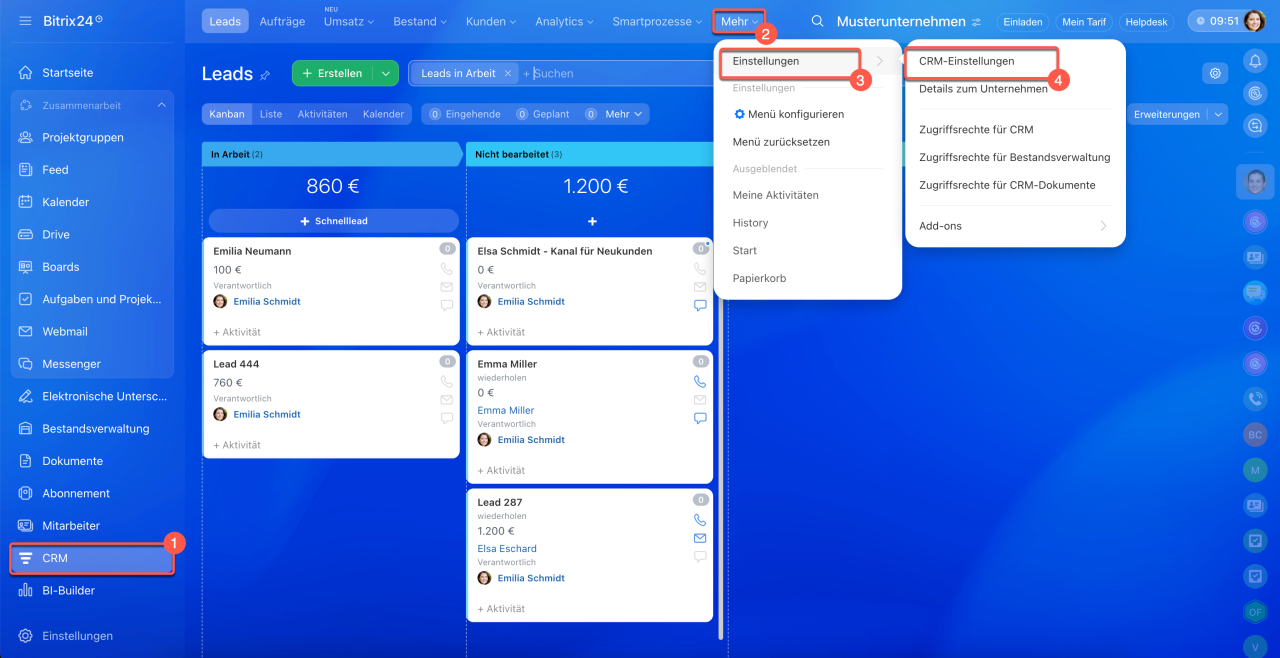Click phone icon on Emma Miller card
Screen dimensions: 1280x658
coord(700,382)
